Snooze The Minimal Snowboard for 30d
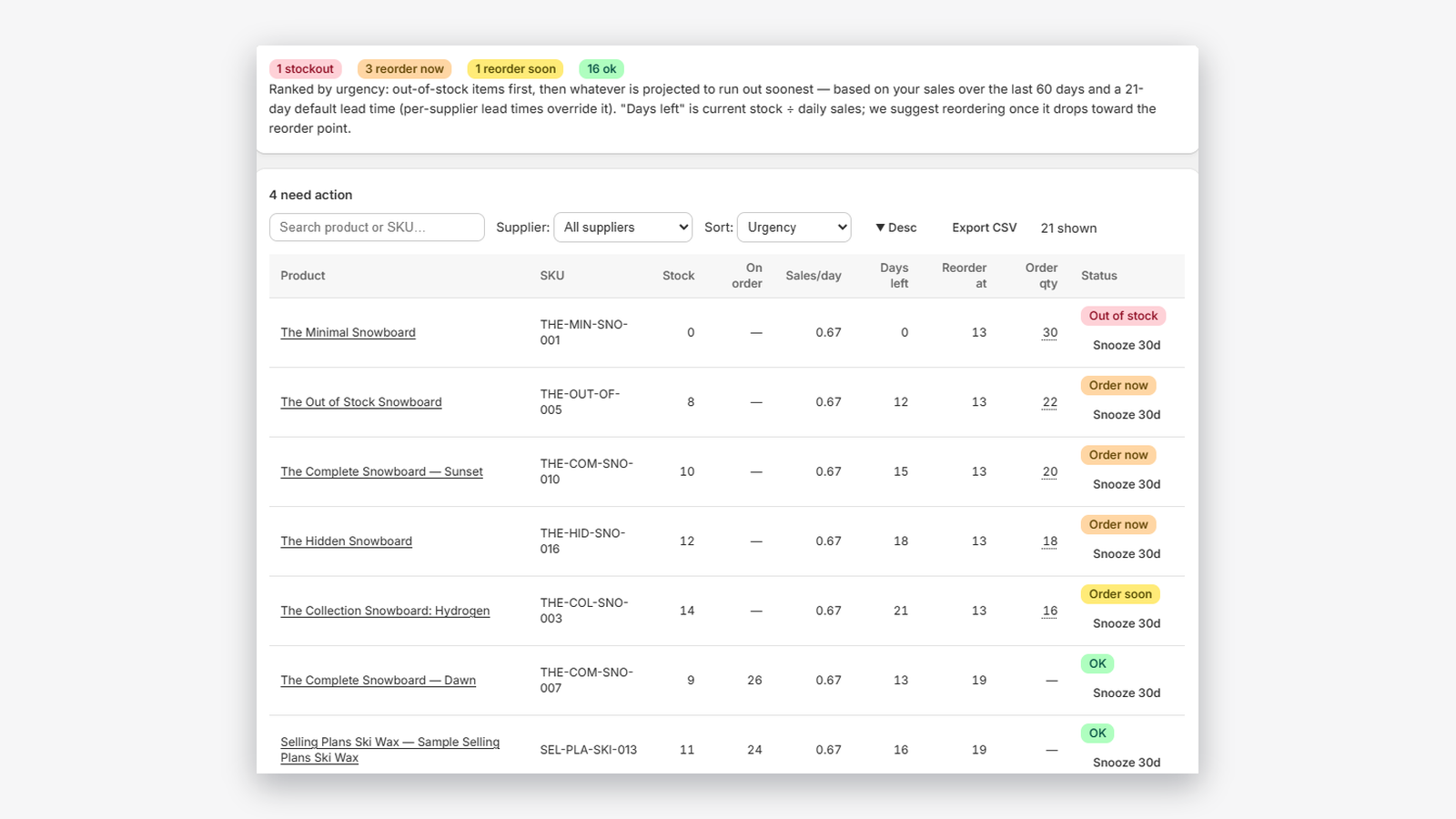The image size is (1456, 819). [x=1127, y=346]
